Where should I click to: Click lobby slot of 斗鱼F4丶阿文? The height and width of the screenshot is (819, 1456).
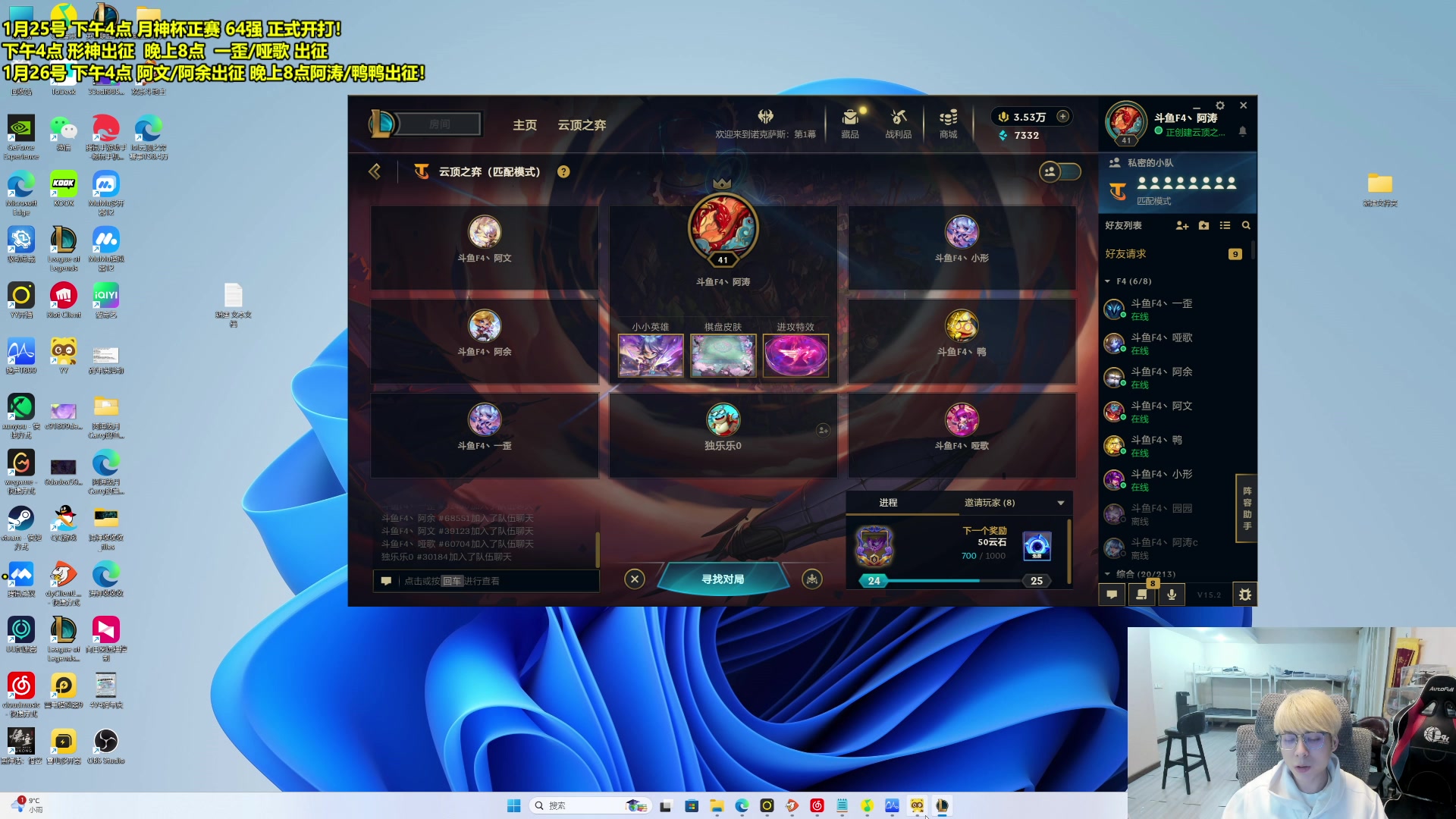[485, 247]
